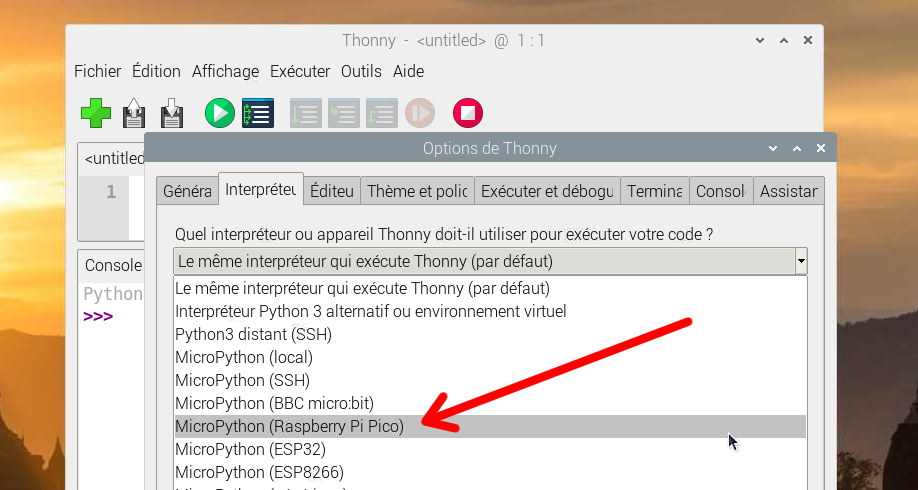Image resolution: width=918 pixels, height=490 pixels.
Task: Maximize Options de Thonny dialog with up chevron
Action: (797, 149)
